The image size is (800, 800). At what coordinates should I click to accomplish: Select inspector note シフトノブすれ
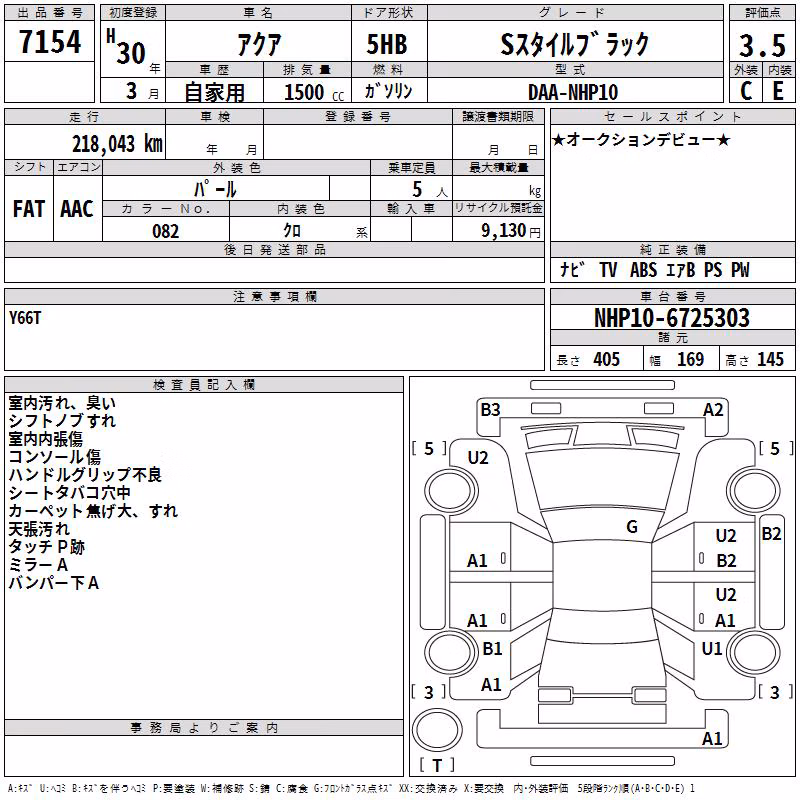[62, 421]
